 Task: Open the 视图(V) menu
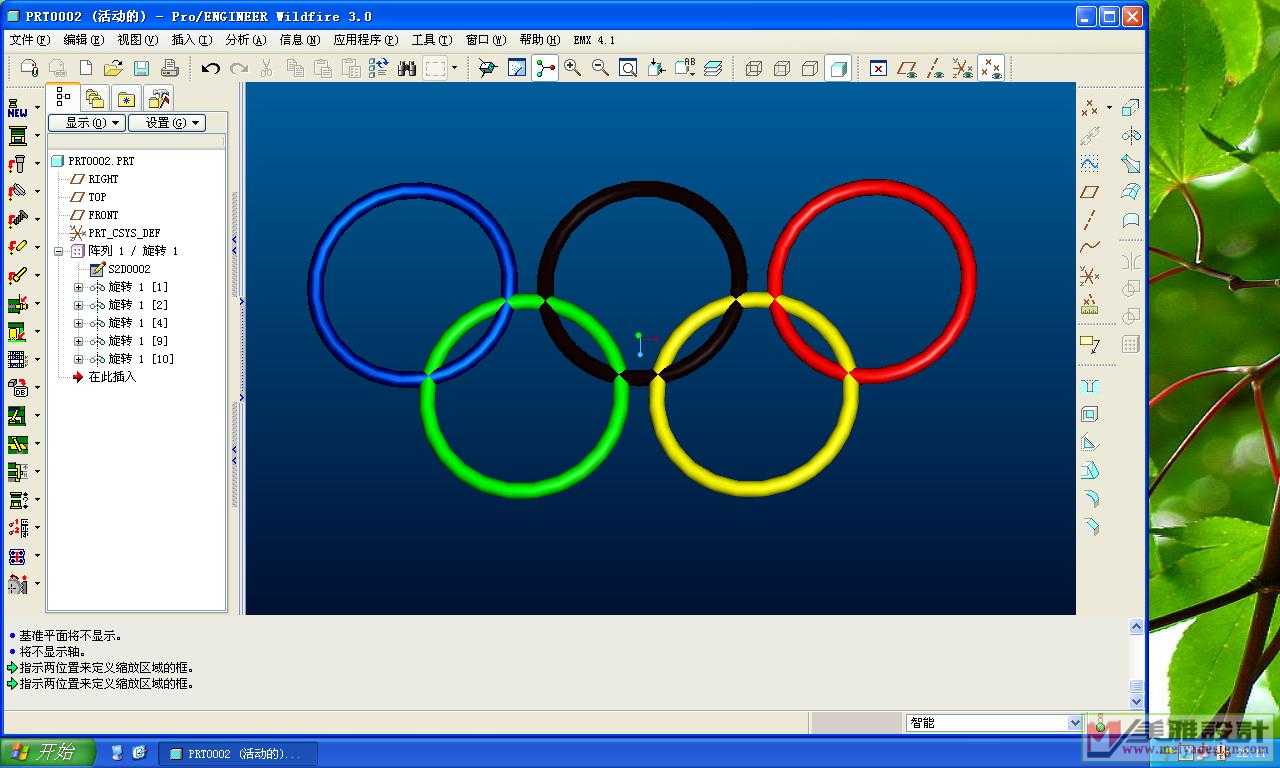click(137, 40)
